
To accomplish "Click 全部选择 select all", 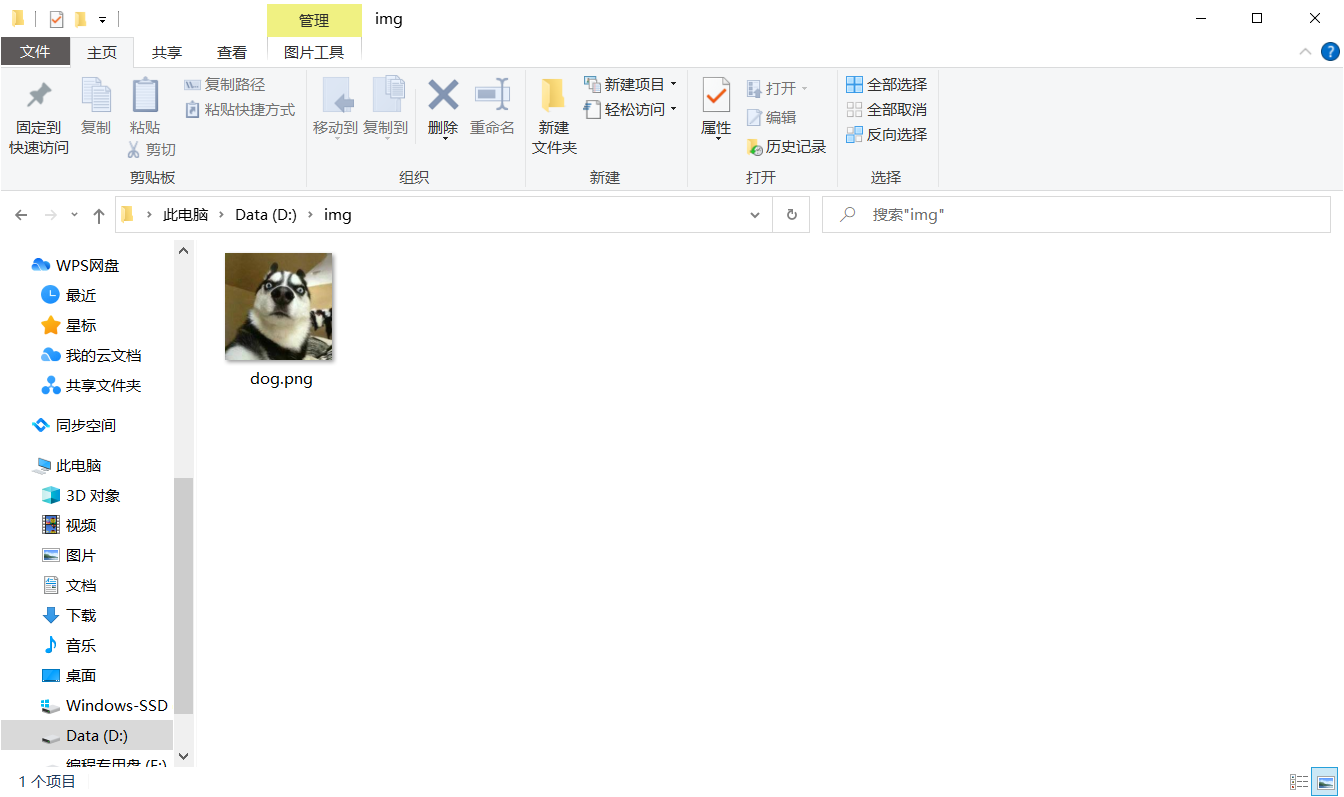I will pos(886,85).
